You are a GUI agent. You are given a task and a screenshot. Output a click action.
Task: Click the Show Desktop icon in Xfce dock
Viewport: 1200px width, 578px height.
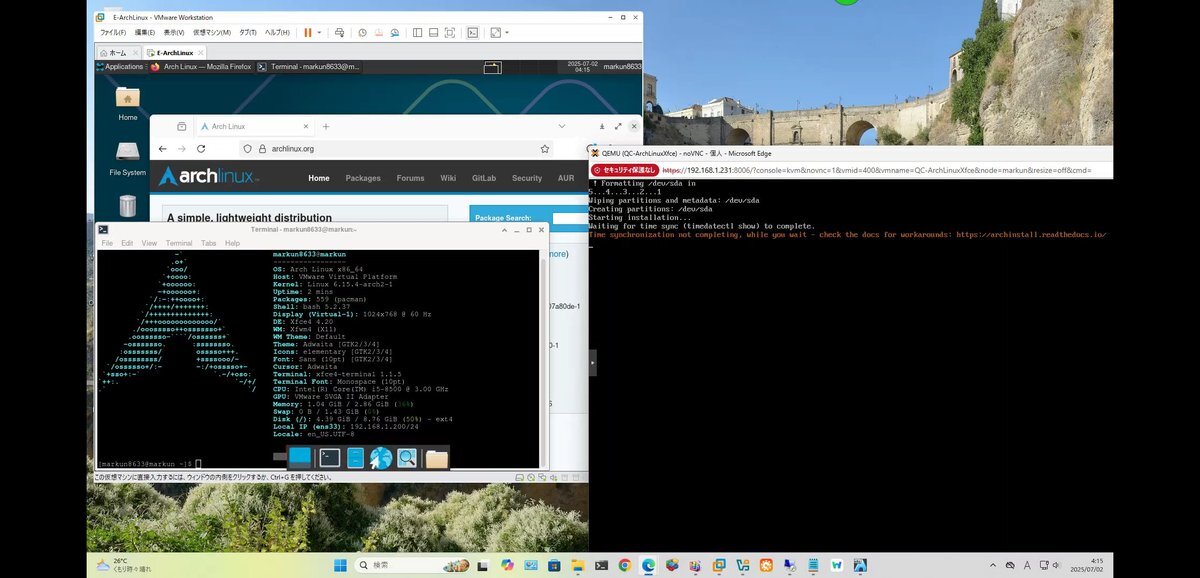point(300,457)
